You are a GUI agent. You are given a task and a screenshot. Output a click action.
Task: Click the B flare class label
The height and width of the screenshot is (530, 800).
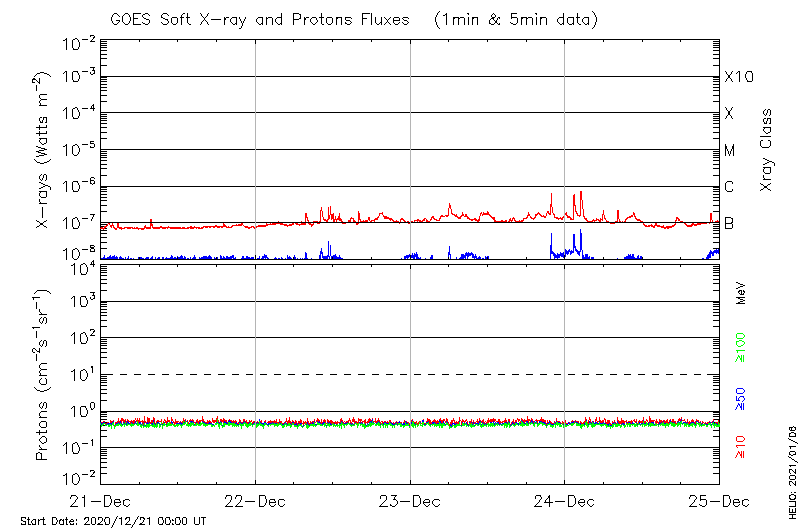coord(729,224)
